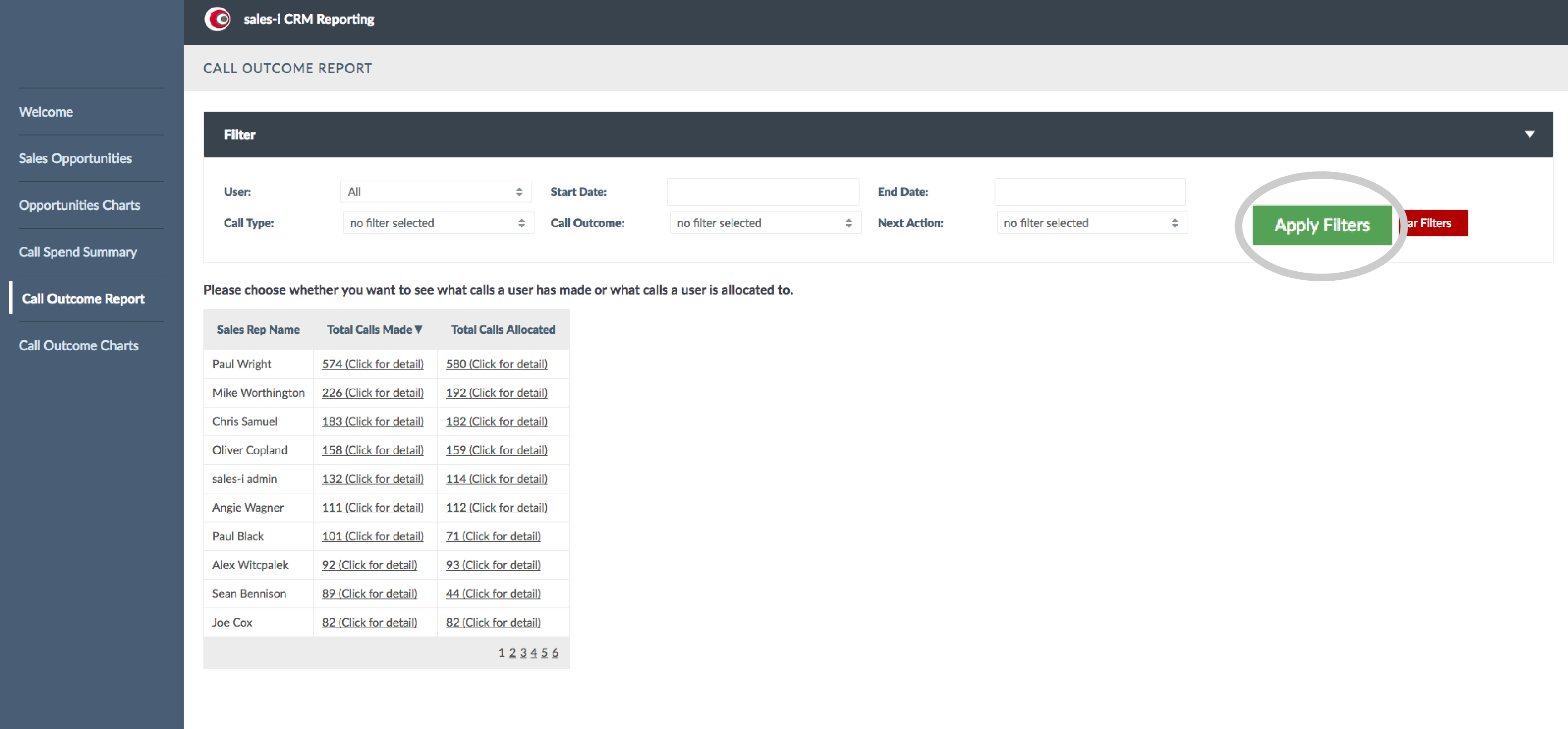
Task: Open sales-i admin's 132 calls made detail
Action: tap(372, 479)
